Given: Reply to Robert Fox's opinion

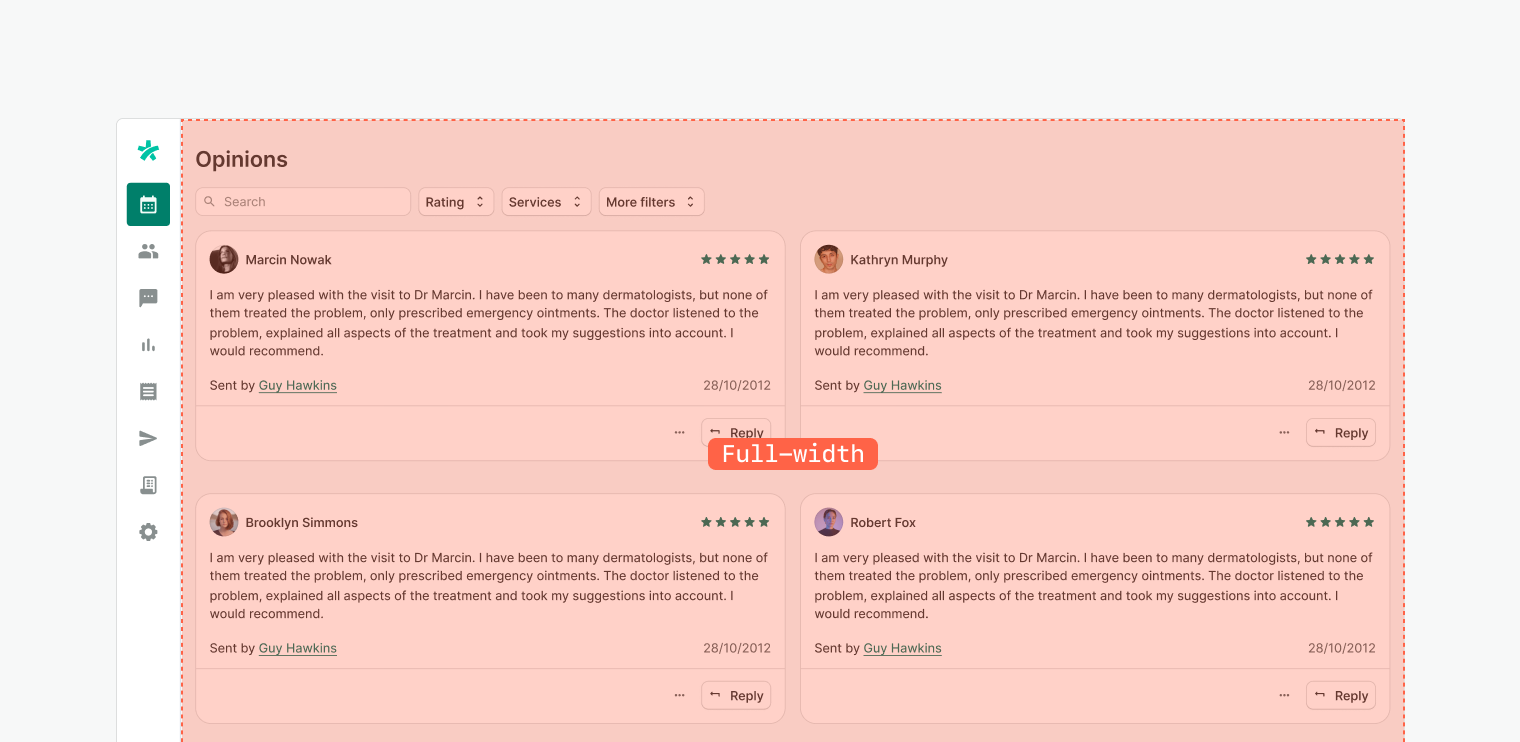Looking at the screenshot, I should tap(1340, 696).
